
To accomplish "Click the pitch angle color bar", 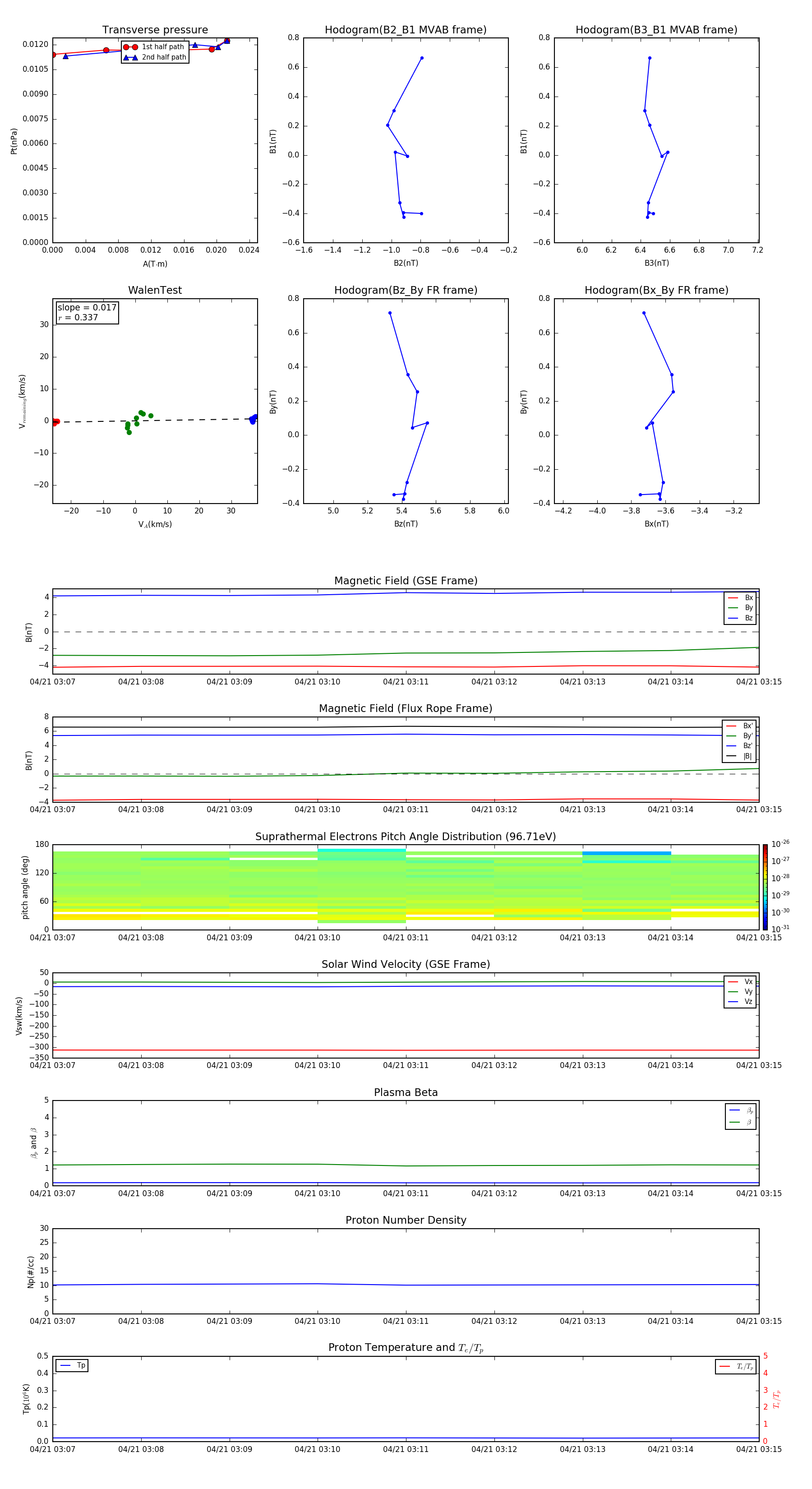I will coord(765,887).
